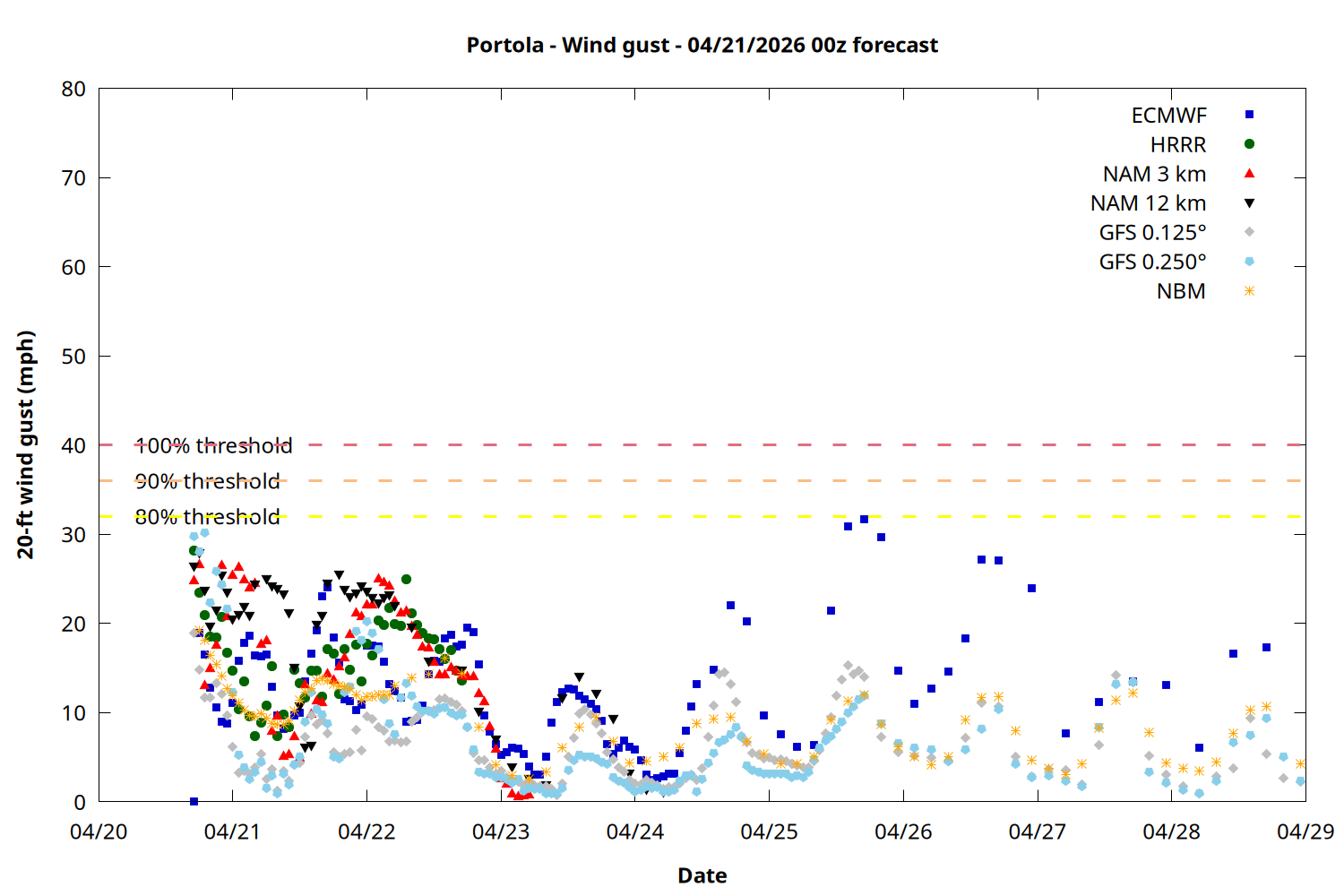Click the ECMWF blue square legend marker

pos(1249,115)
